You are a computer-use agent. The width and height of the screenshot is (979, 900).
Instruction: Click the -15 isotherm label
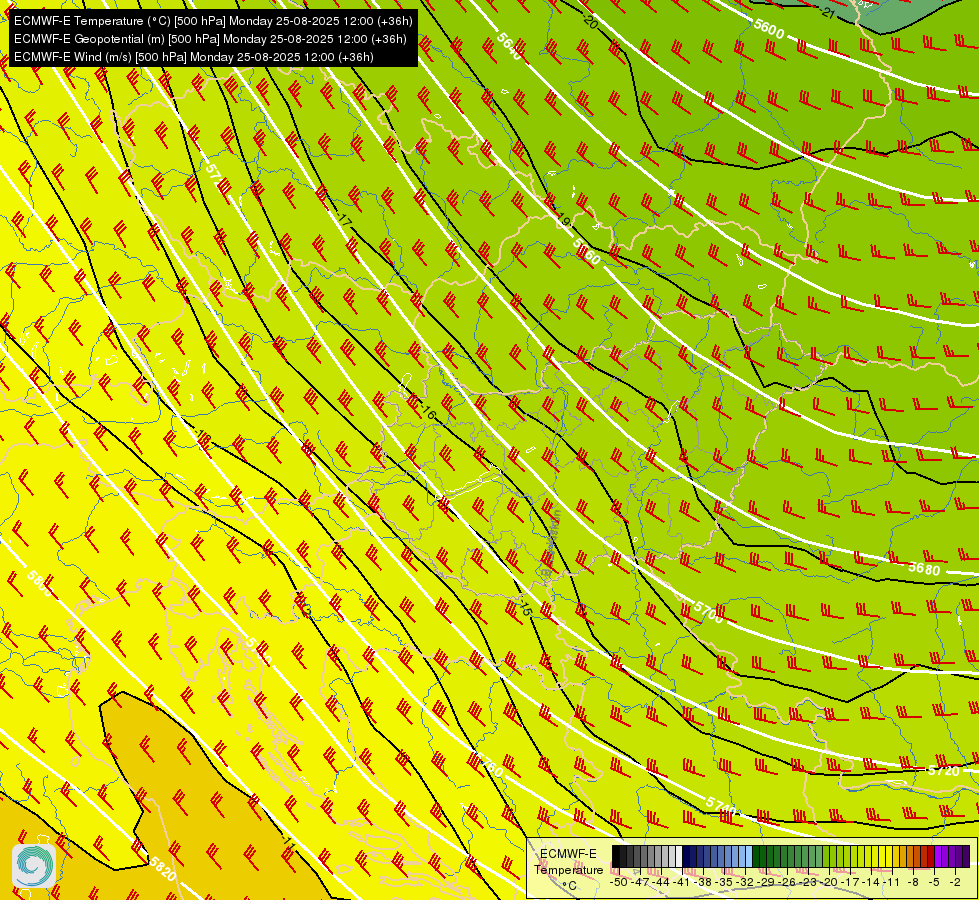524,607
